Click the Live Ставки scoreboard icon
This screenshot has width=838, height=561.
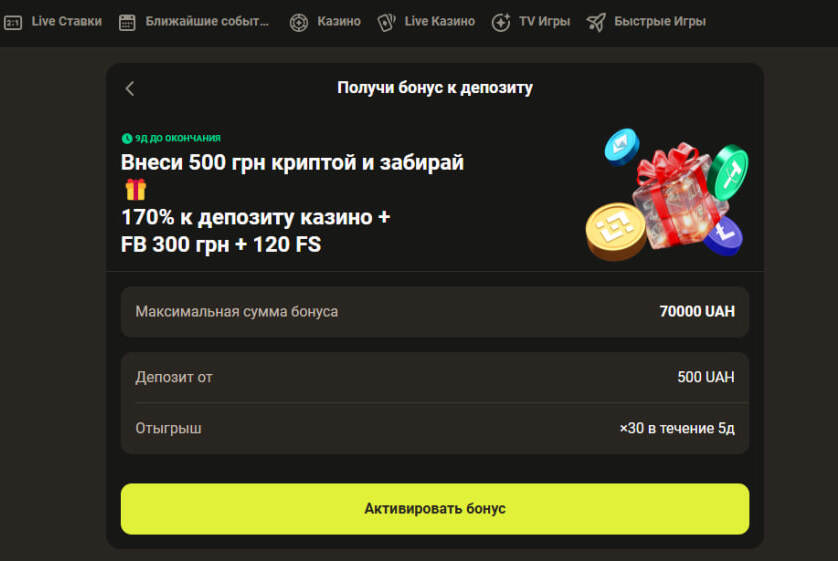coord(13,22)
